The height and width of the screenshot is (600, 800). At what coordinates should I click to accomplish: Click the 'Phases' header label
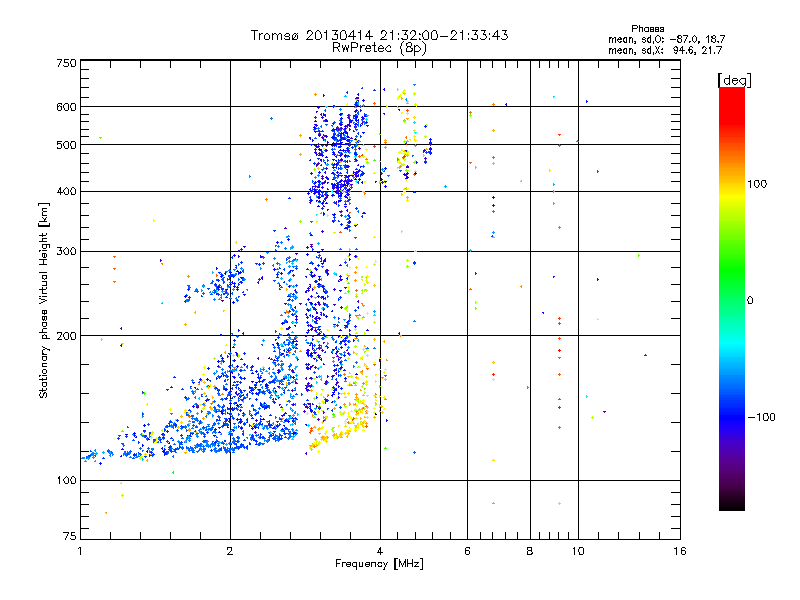[x=647, y=29]
